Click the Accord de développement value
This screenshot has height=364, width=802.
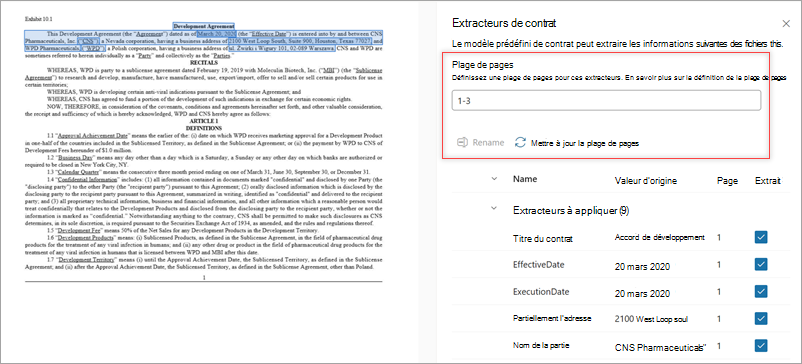click(660, 237)
